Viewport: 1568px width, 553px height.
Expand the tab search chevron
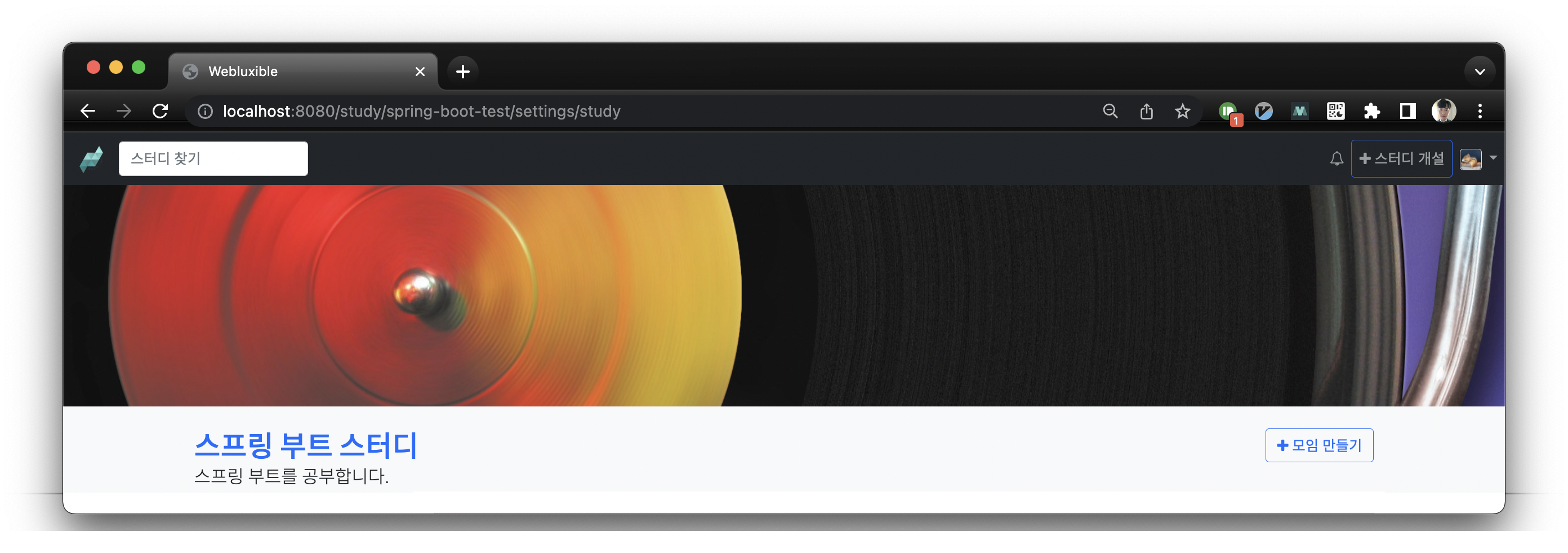(1480, 72)
